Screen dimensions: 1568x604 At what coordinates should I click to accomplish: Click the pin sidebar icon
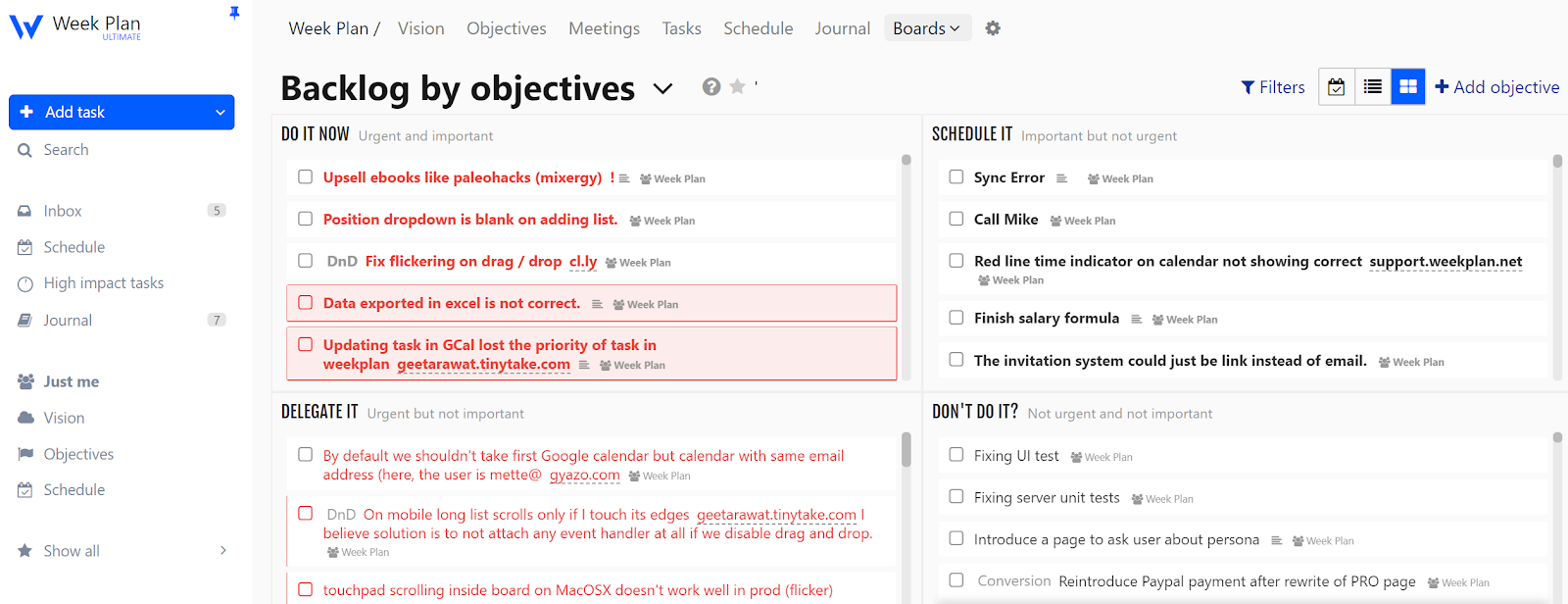(x=234, y=13)
